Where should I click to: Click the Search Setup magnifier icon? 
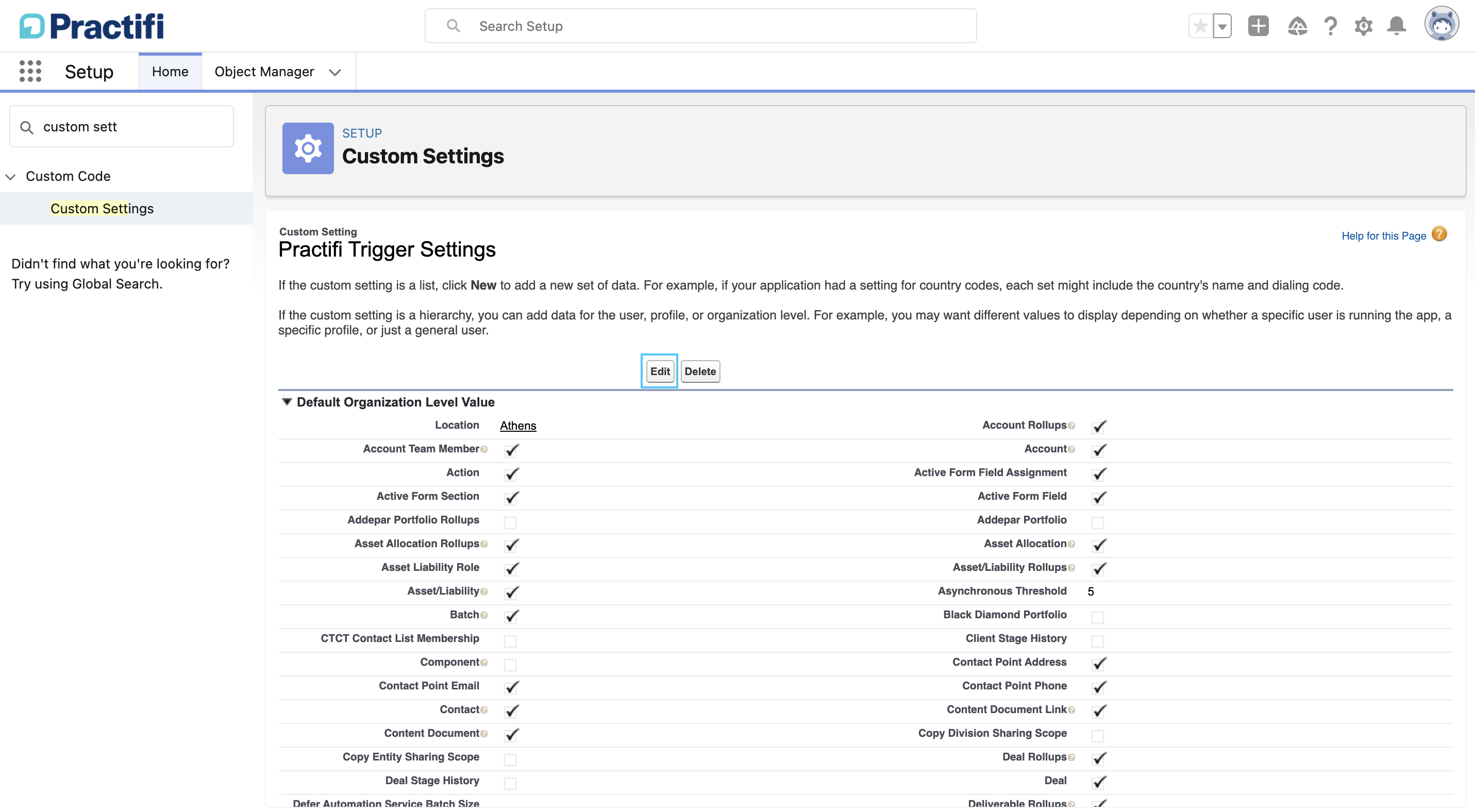[x=453, y=26]
